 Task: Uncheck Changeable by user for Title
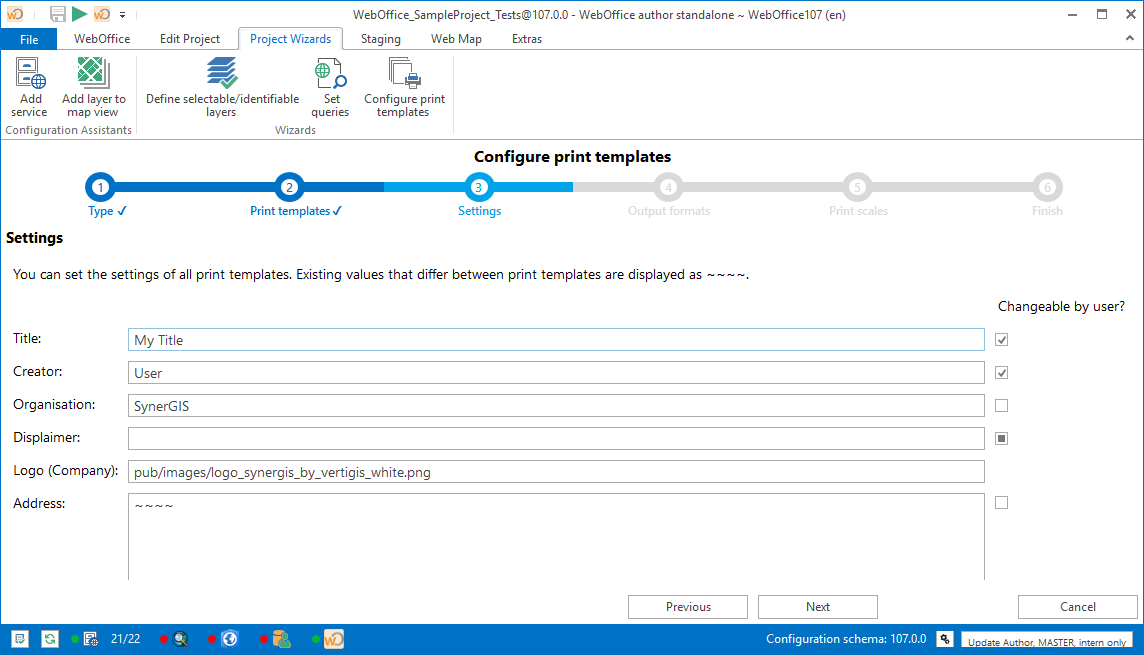click(x=1002, y=340)
